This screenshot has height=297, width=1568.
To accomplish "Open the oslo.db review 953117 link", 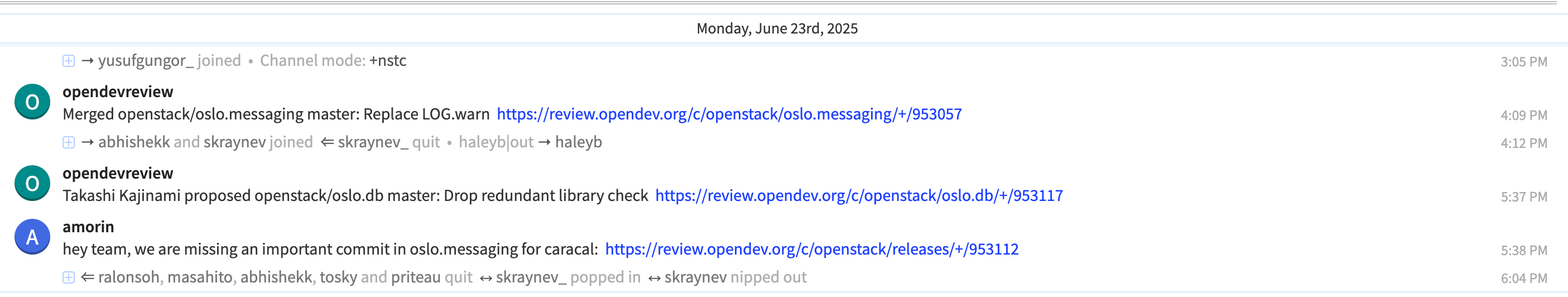I will (859, 196).
